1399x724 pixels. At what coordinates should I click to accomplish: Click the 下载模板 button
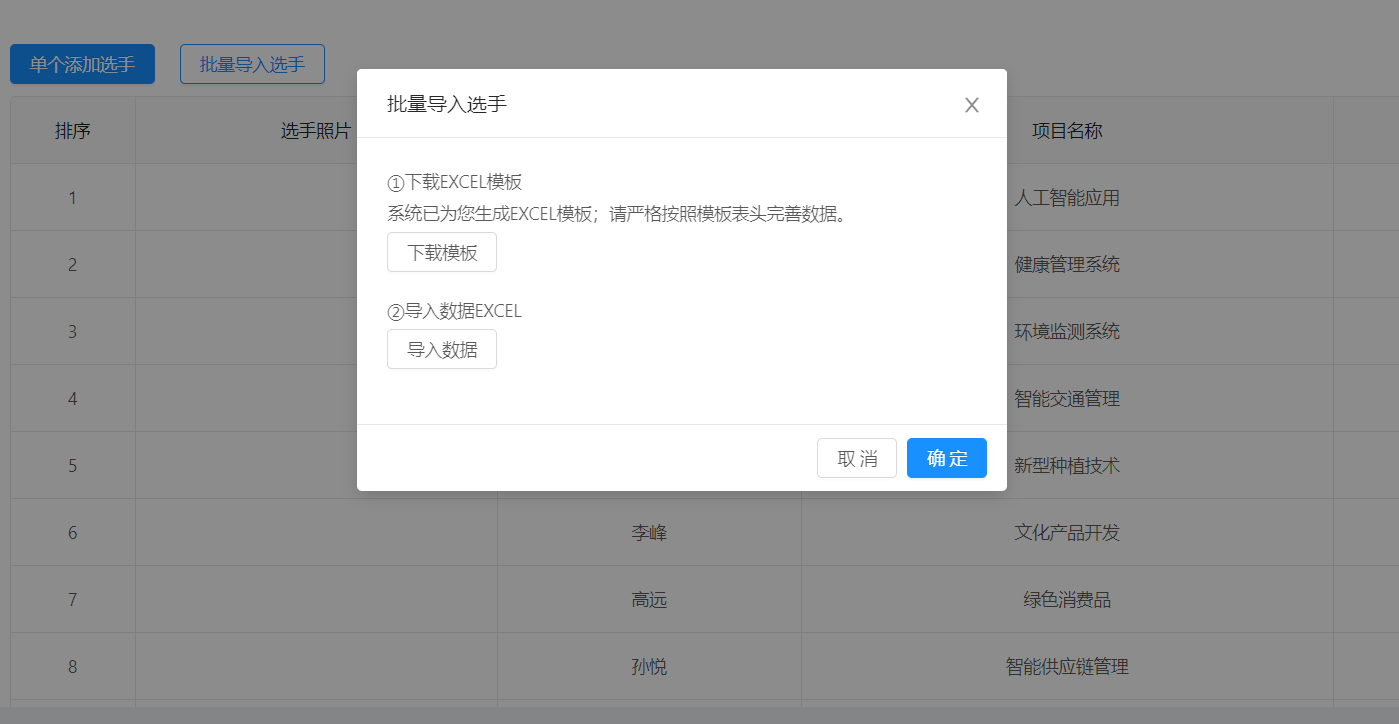pyautogui.click(x=442, y=252)
